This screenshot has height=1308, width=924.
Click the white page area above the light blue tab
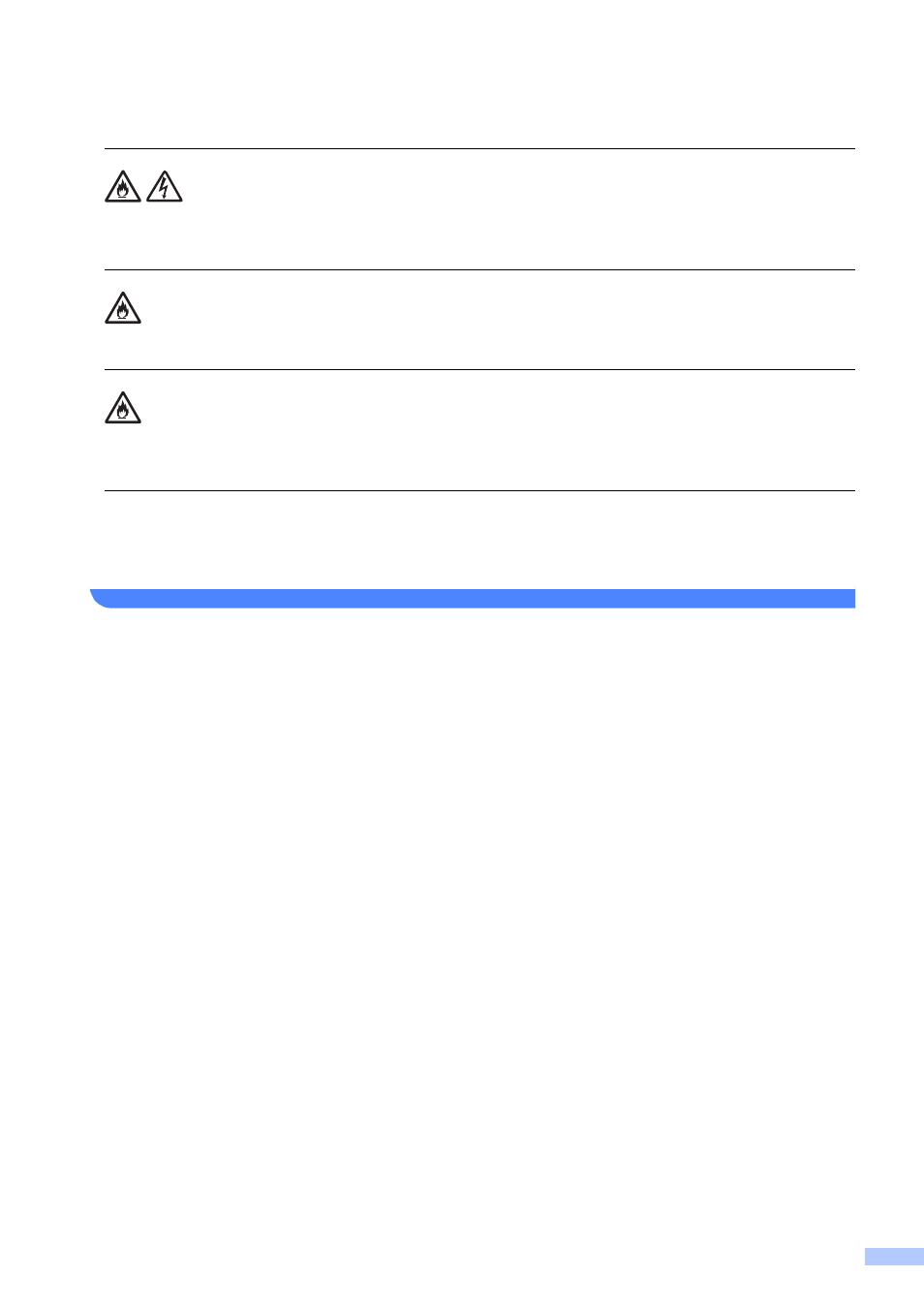pos(894,1163)
